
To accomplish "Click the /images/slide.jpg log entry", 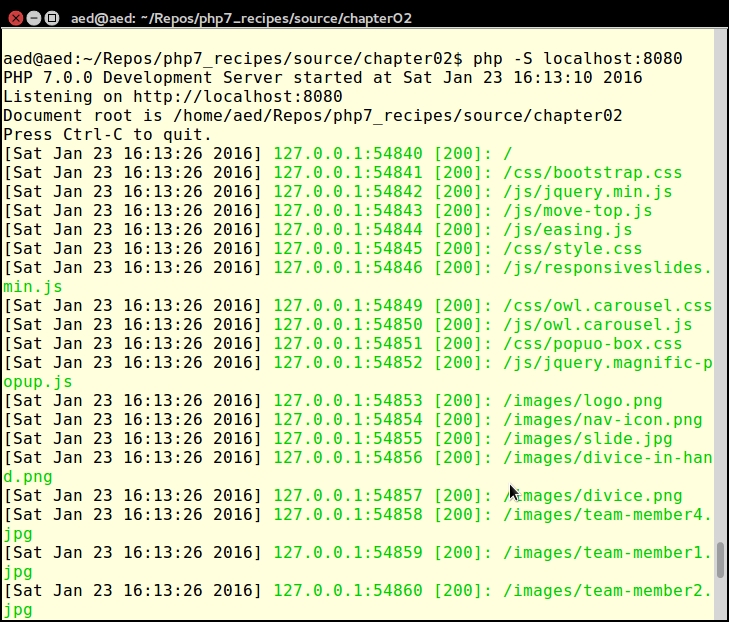I will click(588, 439).
